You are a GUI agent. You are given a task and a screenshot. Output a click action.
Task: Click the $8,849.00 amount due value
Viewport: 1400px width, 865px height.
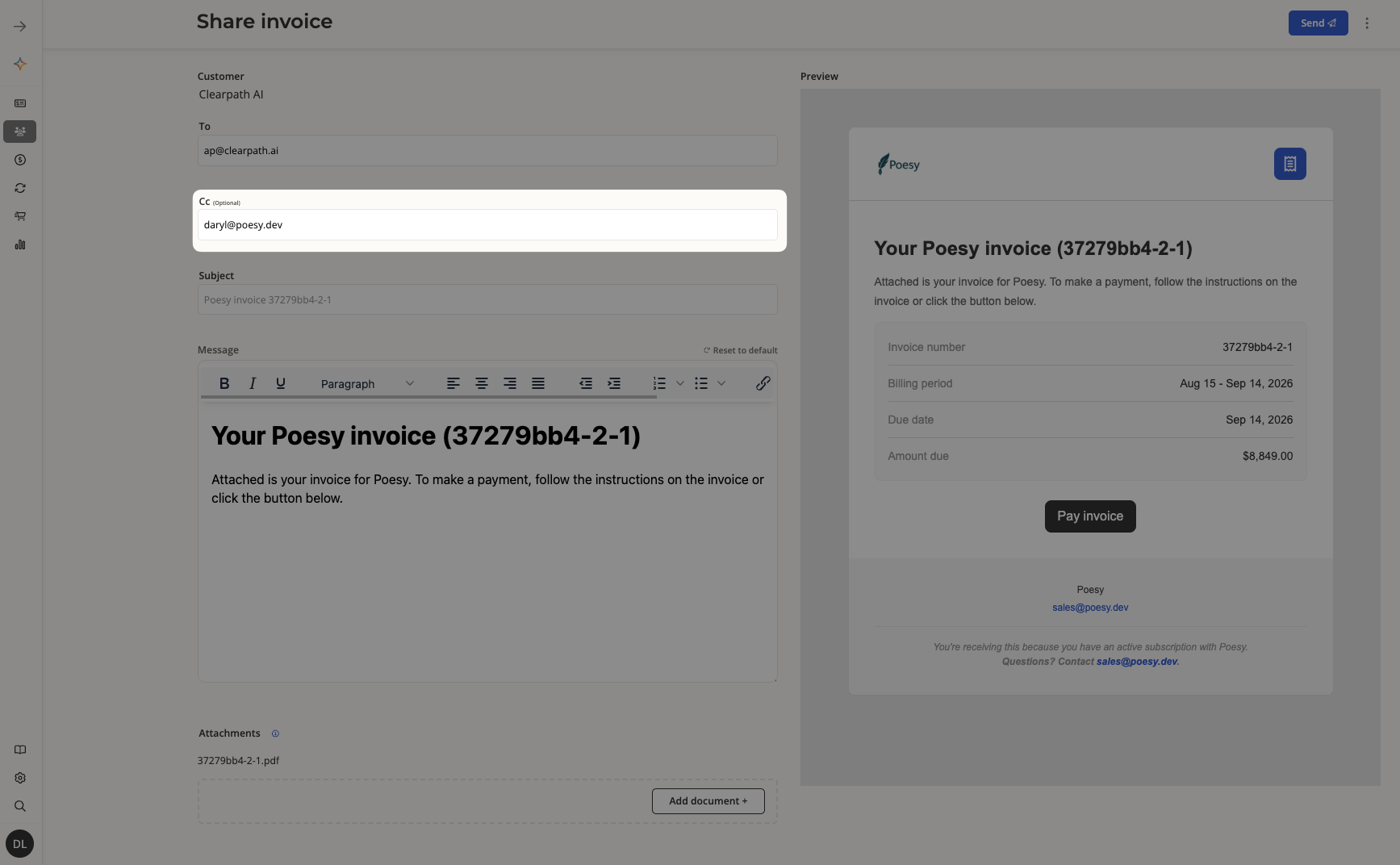(x=1268, y=456)
